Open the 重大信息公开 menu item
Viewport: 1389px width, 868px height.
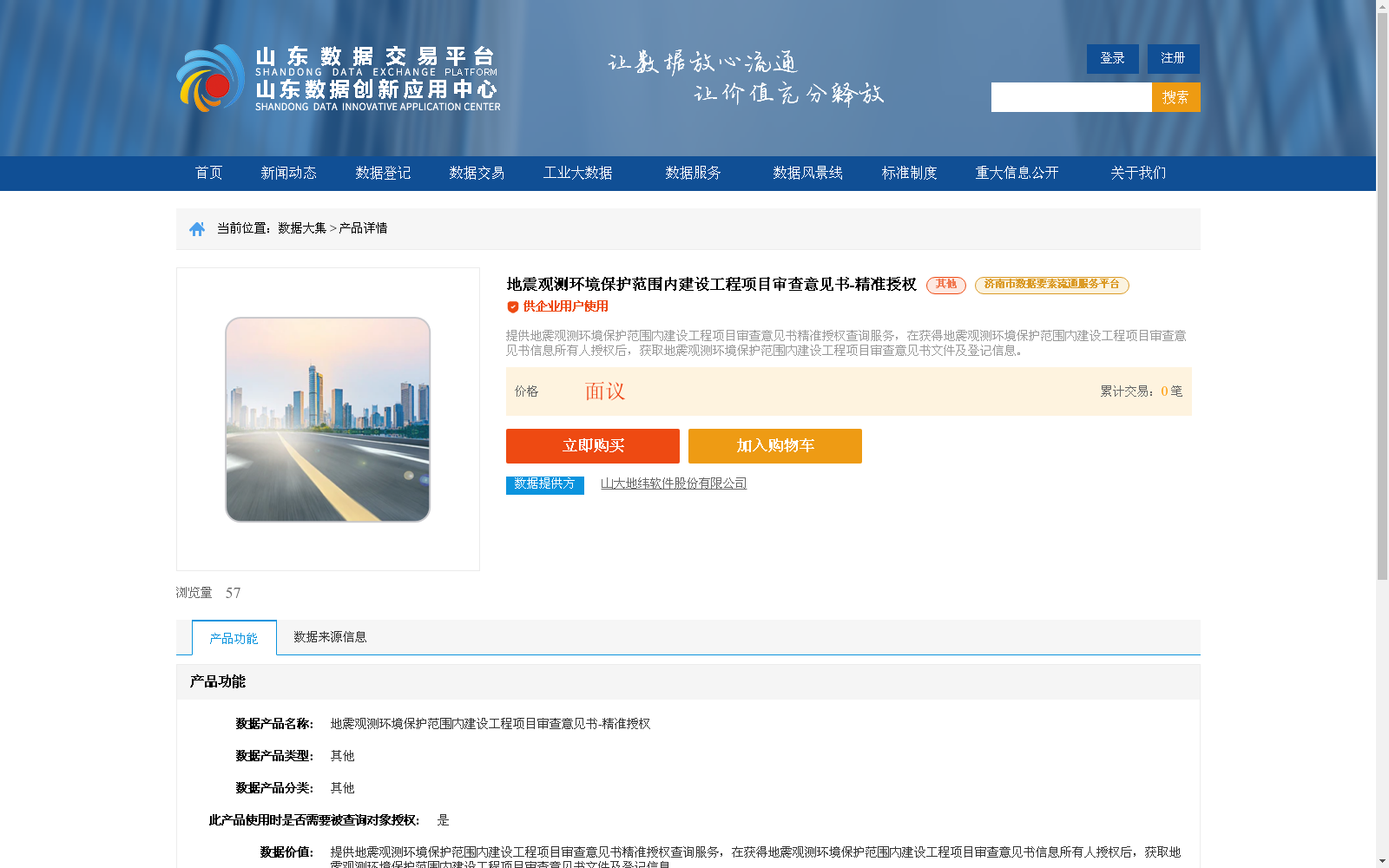click(x=1017, y=173)
